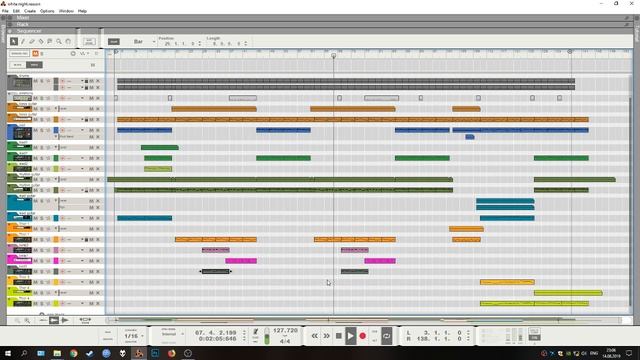Open Firefox from the taskbar
The image size is (640, 360).
tap(171, 353)
